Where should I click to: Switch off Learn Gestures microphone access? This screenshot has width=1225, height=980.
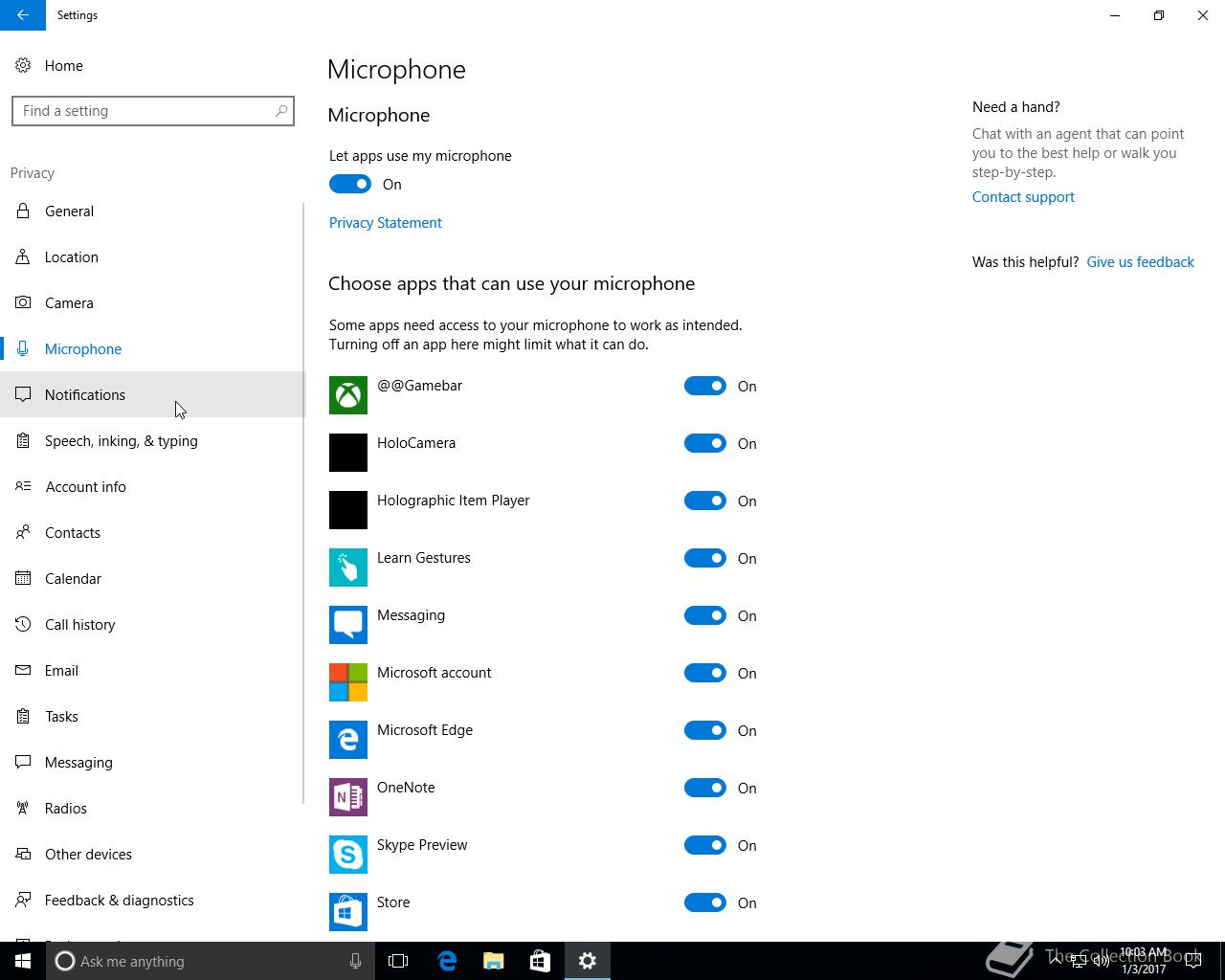coord(705,558)
